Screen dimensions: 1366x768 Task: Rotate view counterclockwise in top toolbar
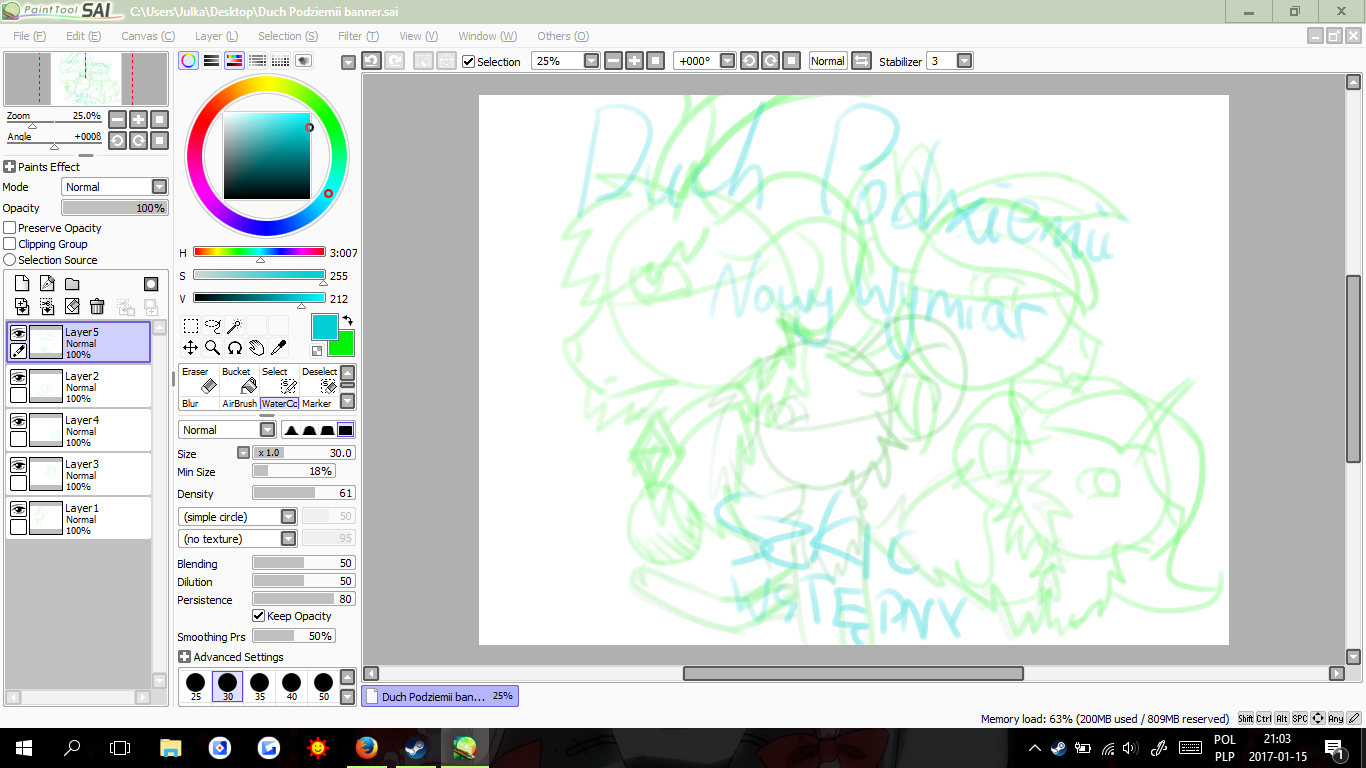(x=749, y=61)
